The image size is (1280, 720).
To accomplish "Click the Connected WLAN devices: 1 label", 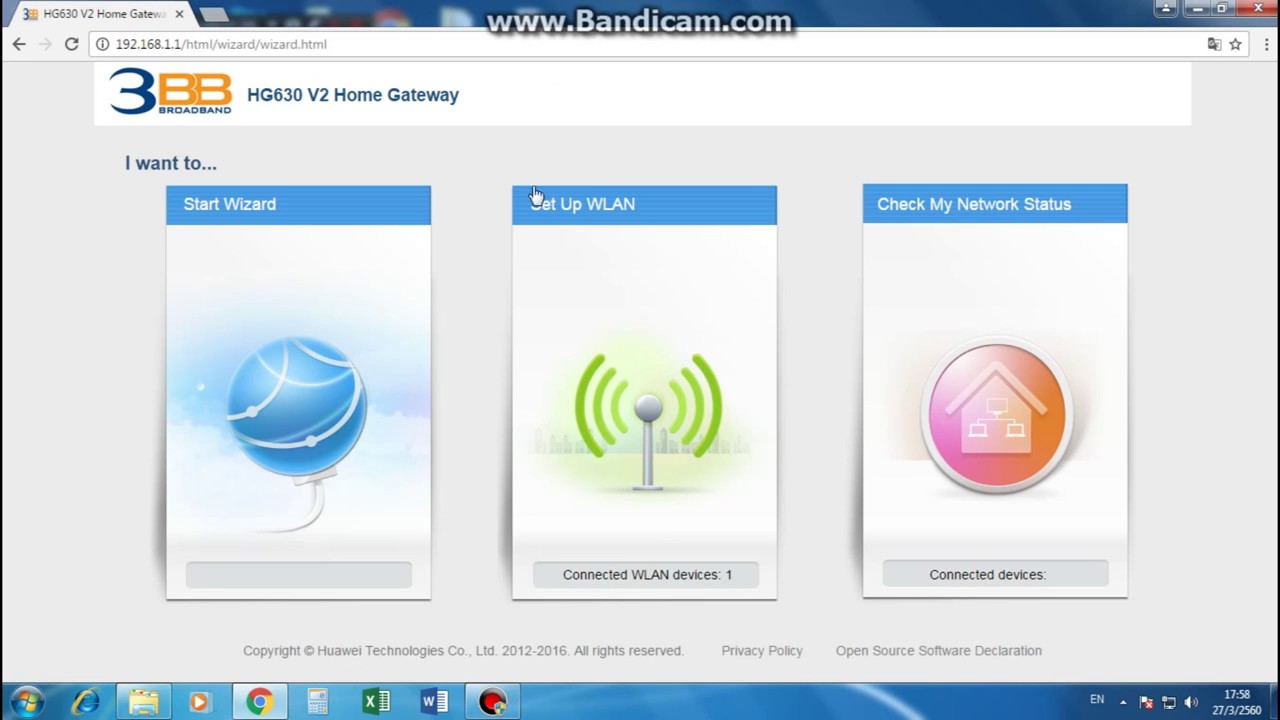I will click(x=647, y=575).
